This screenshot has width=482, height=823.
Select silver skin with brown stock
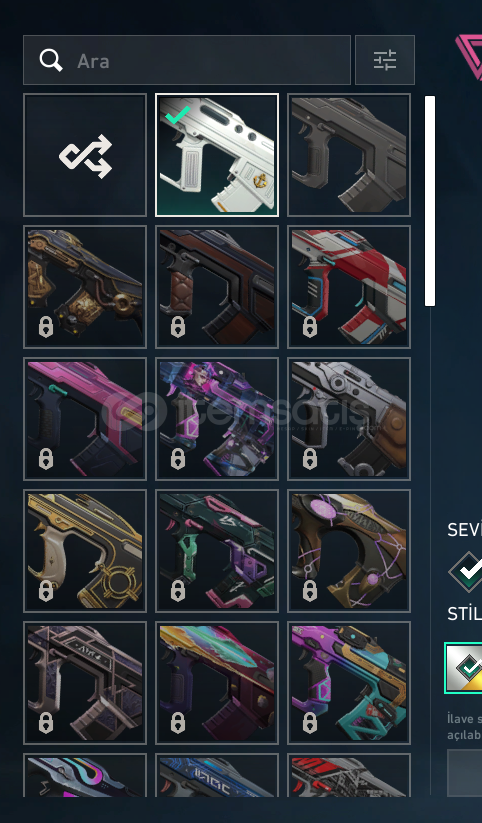click(349, 419)
